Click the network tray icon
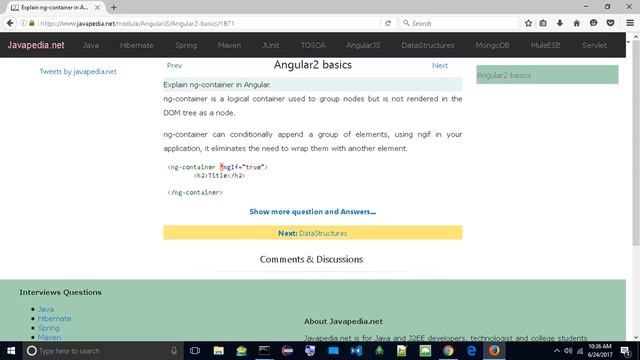Image resolution: width=640 pixels, height=360 pixels. tap(580, 351)
